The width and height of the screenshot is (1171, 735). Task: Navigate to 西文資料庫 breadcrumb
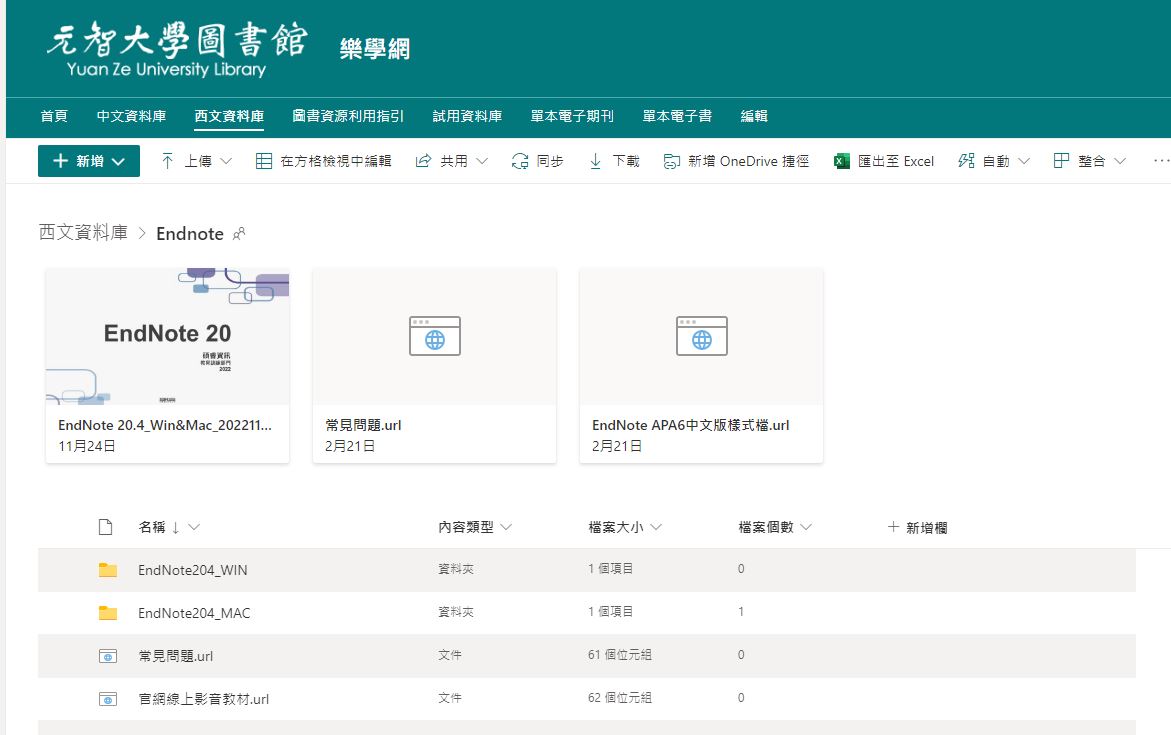[83, 233]
